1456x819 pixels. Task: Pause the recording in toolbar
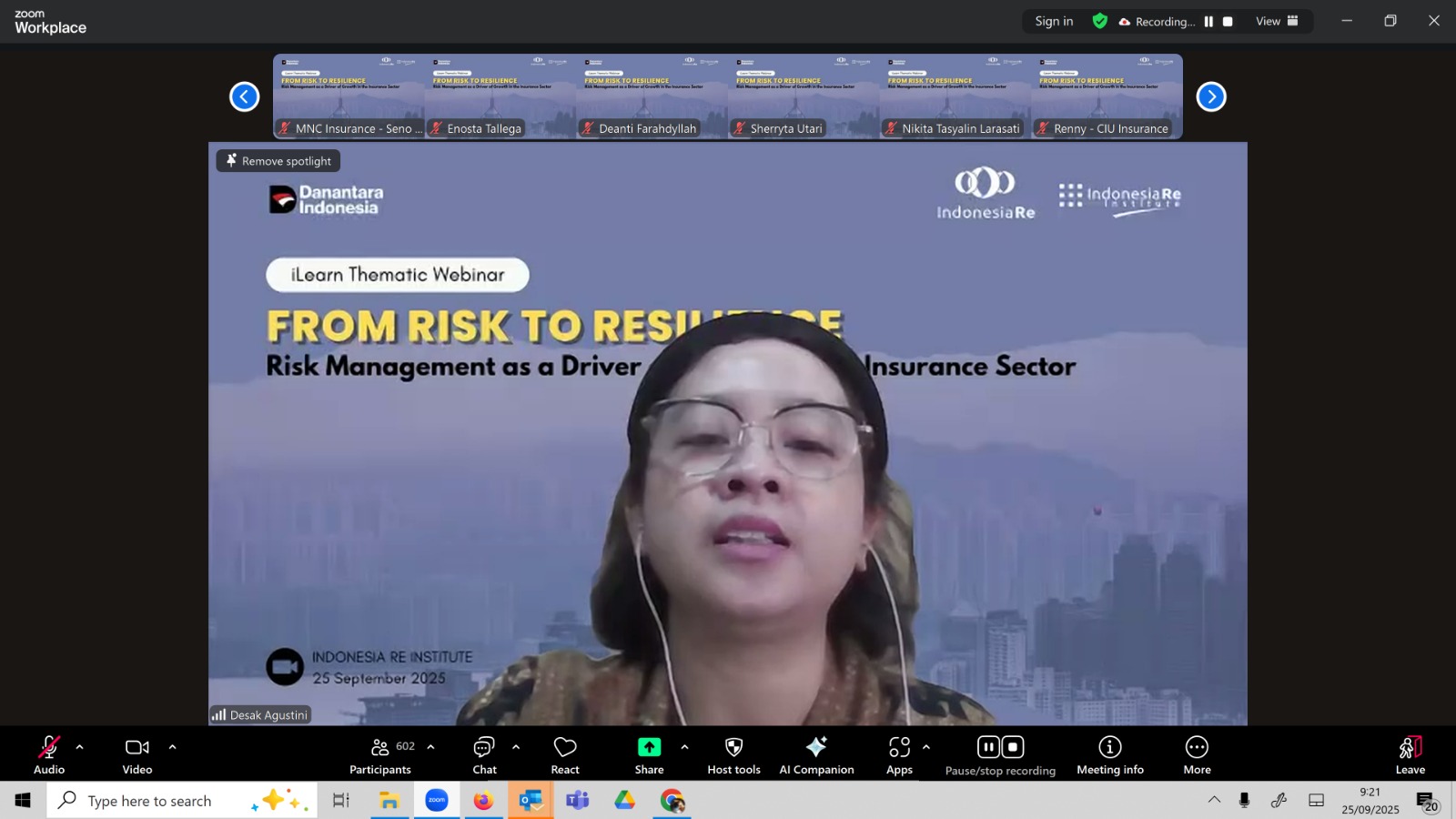[988, 747]
